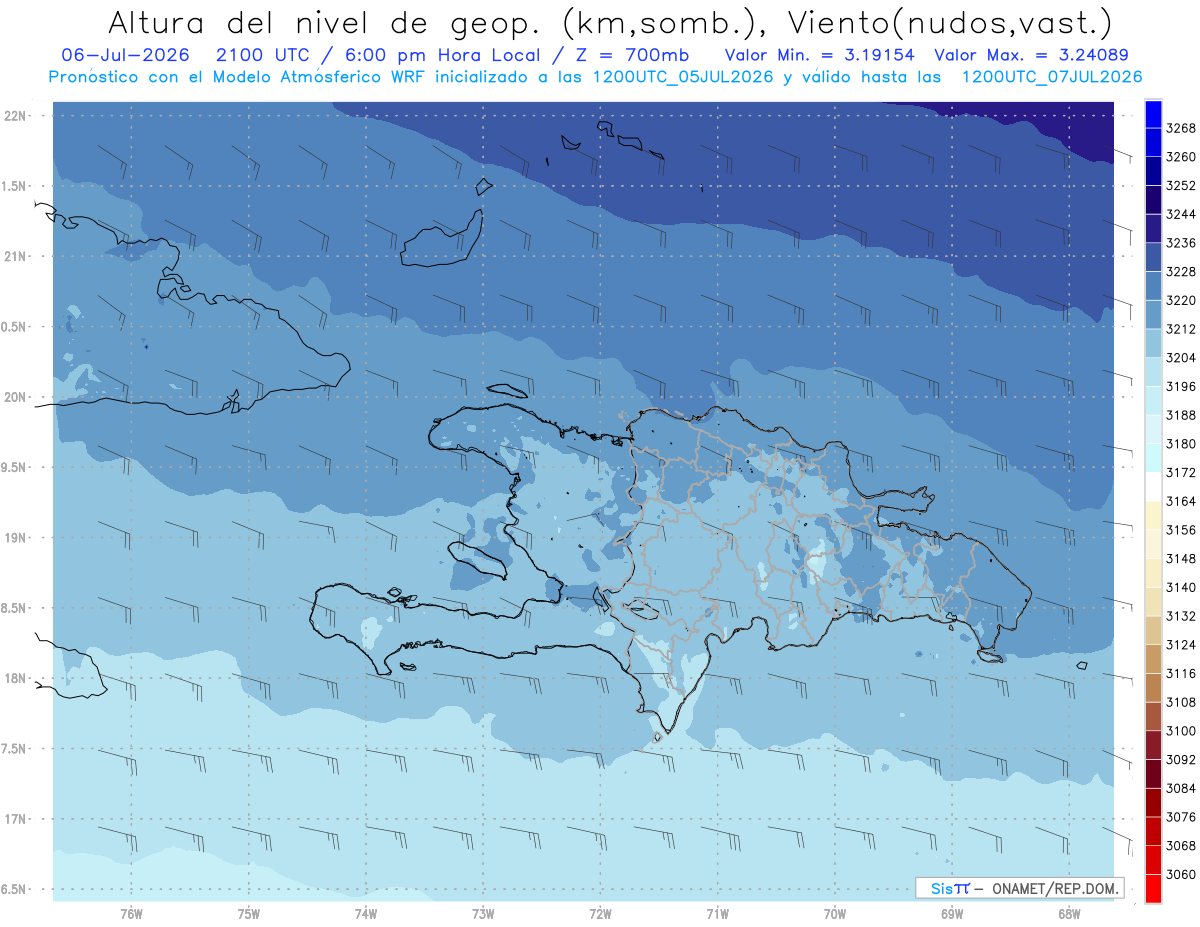Click the colorbar value '3244'
Viewport: 1200px width, 927px height.
(x=1181, y=214)
